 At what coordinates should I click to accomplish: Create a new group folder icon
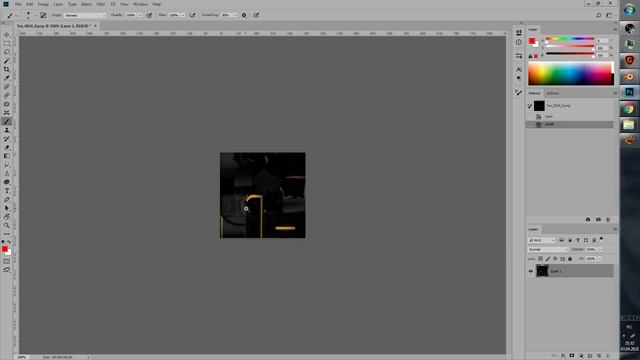click(x=590, y=356)
